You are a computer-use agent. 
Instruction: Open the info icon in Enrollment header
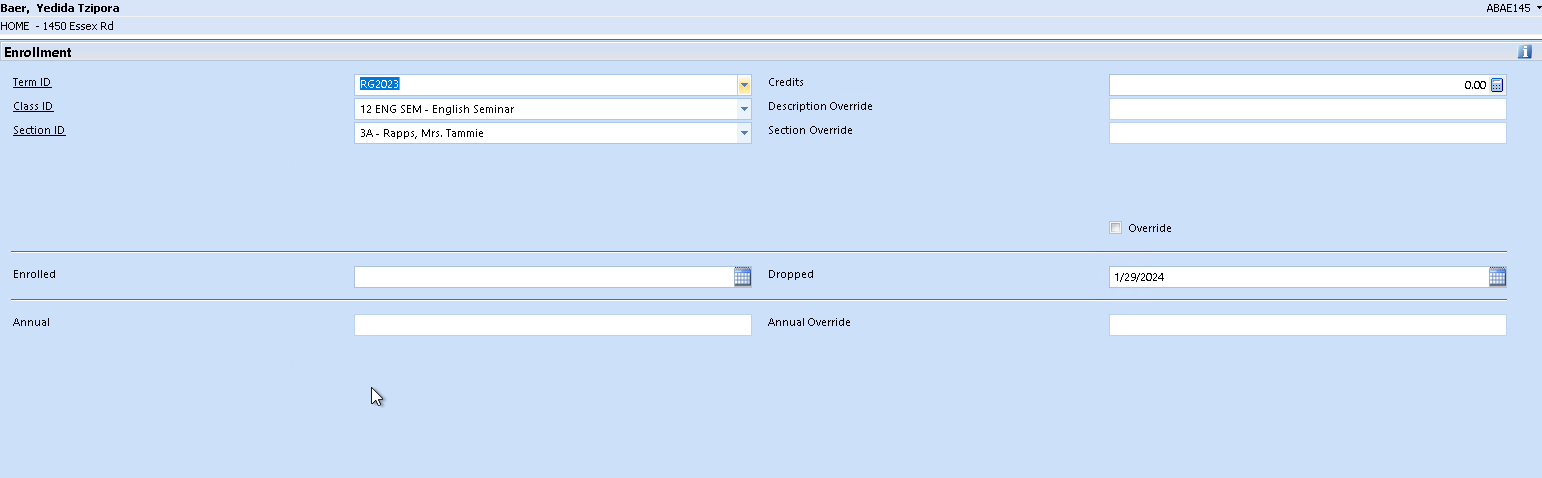tap(1524, 52)
